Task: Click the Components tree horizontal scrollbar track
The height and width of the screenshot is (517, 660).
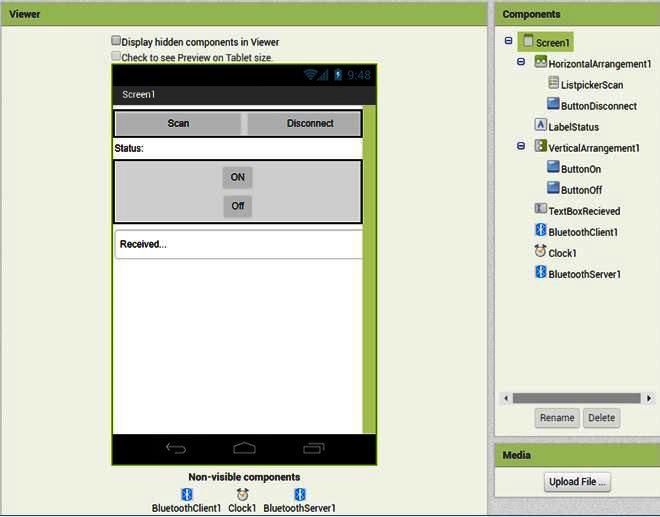Action: [577, 398]
